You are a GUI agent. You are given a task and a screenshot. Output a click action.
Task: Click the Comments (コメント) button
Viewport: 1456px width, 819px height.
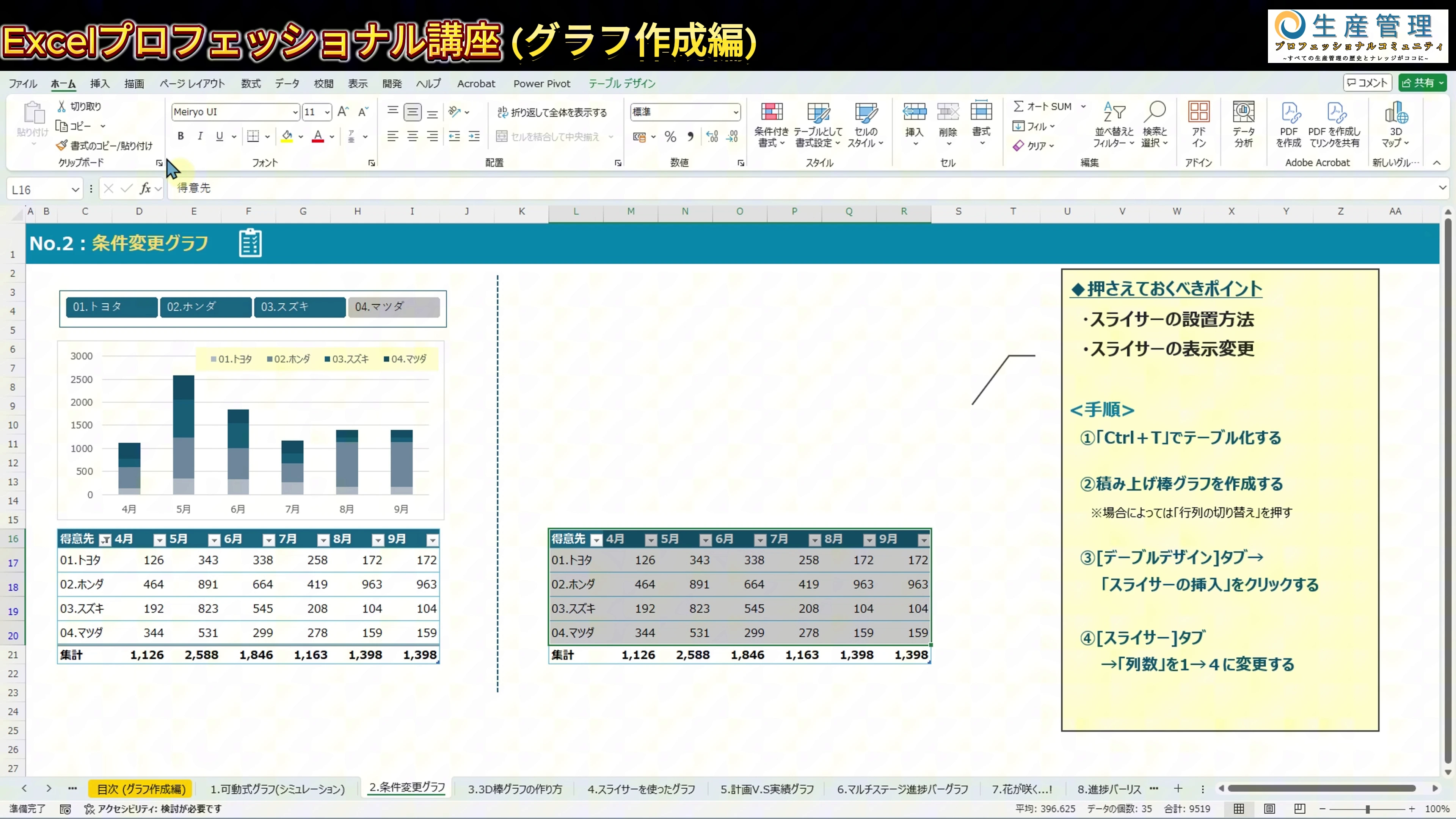(1367, 83)
